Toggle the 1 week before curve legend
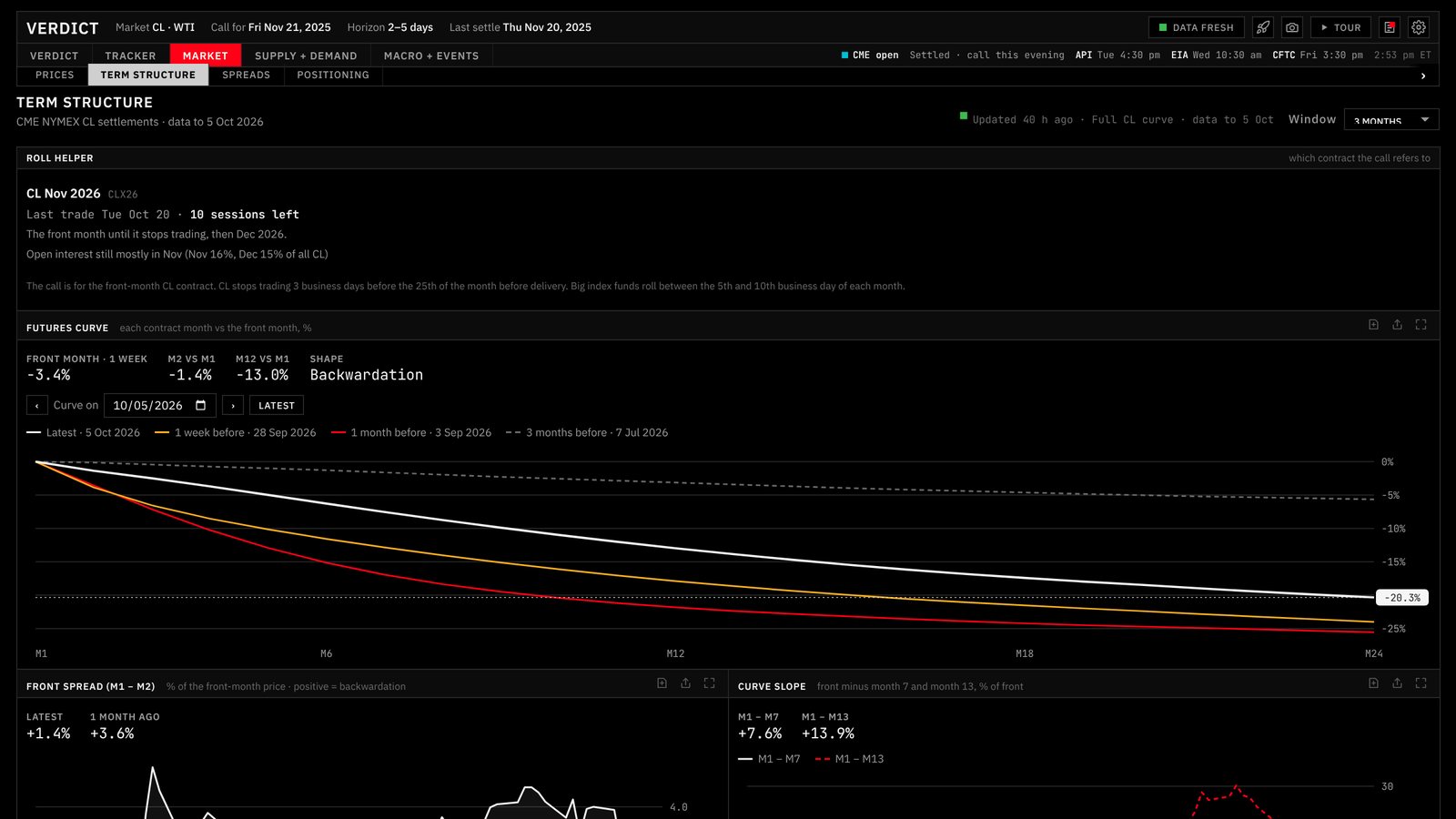This screenshot has height=819, width=1456. tap(236, 432)
